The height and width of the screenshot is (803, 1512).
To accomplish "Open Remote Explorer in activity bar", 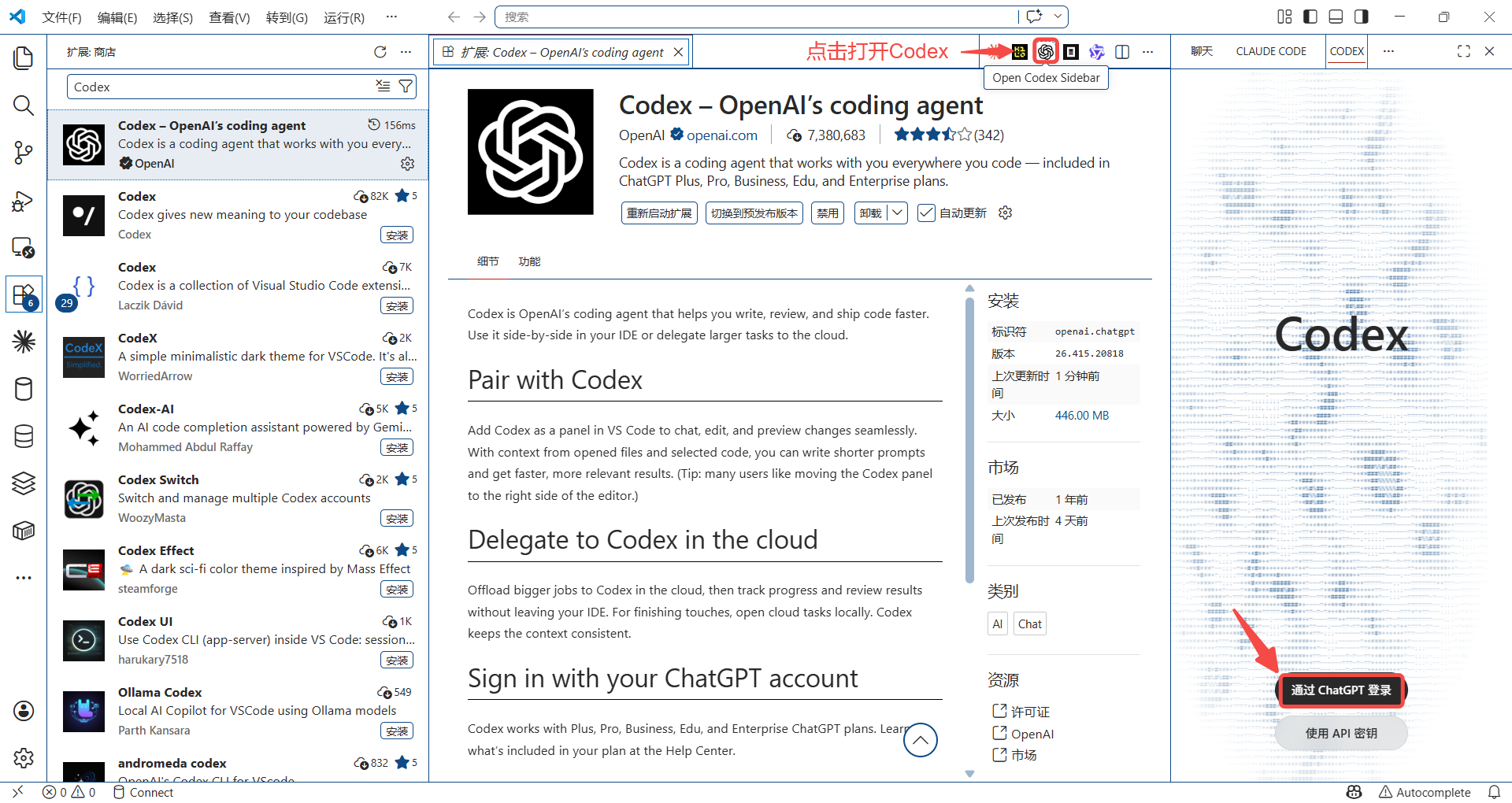I will [x=24, y=247].
